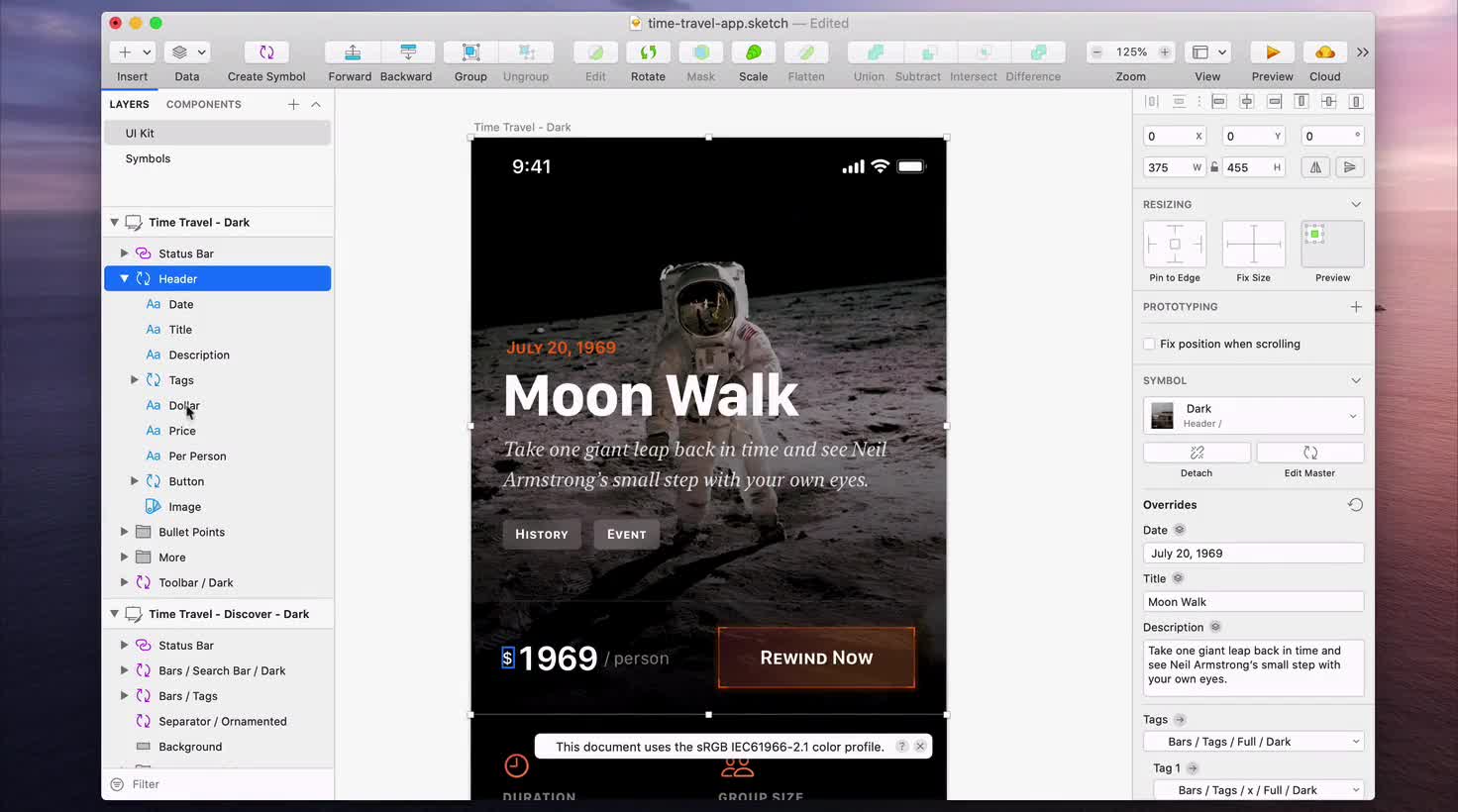Show the hidden toolbar overflow items
1458x812 pixels.
(1363, 52)
